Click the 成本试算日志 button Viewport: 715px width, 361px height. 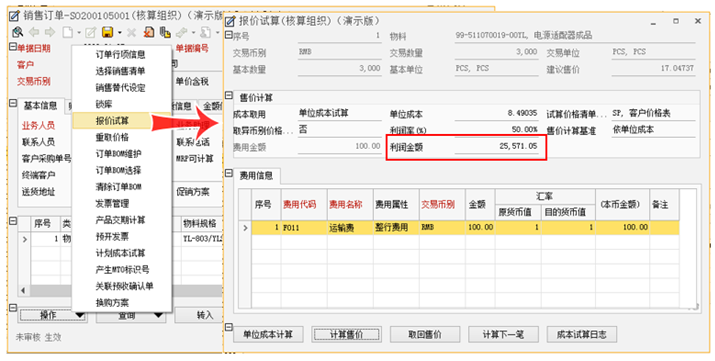[x=582, y=334]
